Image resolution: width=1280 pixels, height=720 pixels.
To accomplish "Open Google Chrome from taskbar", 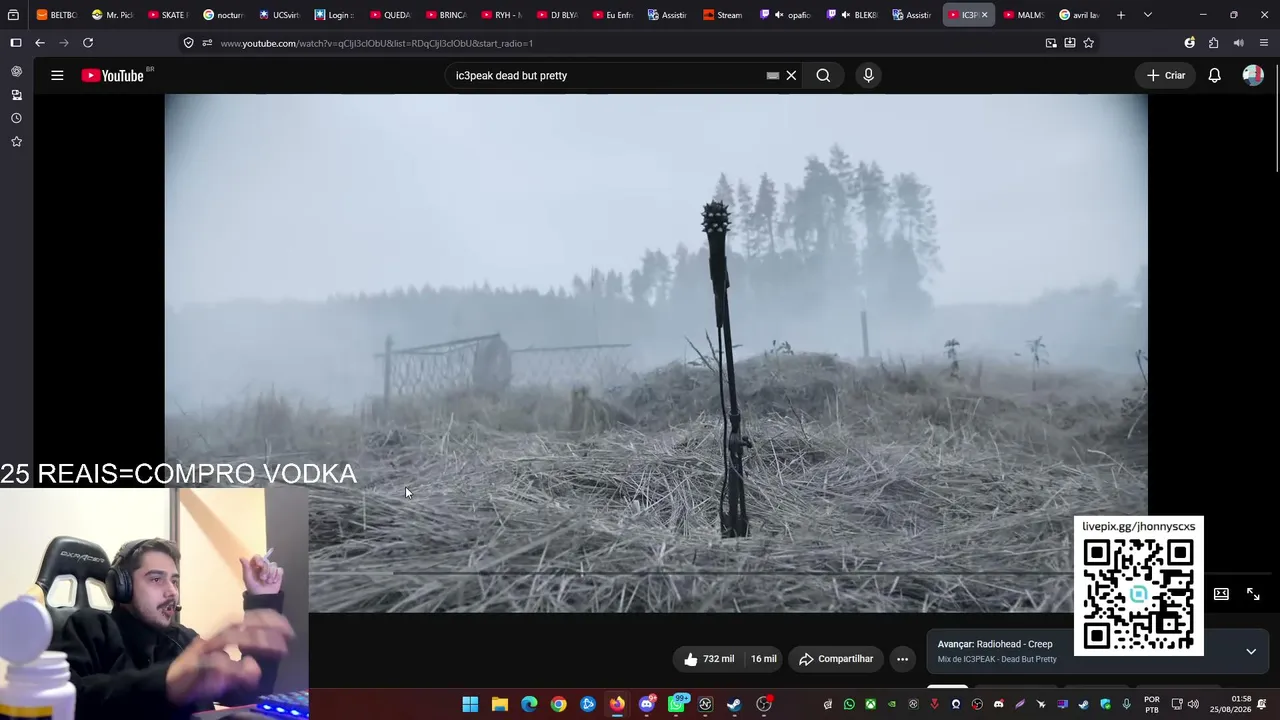I will (x=558, y=704).
